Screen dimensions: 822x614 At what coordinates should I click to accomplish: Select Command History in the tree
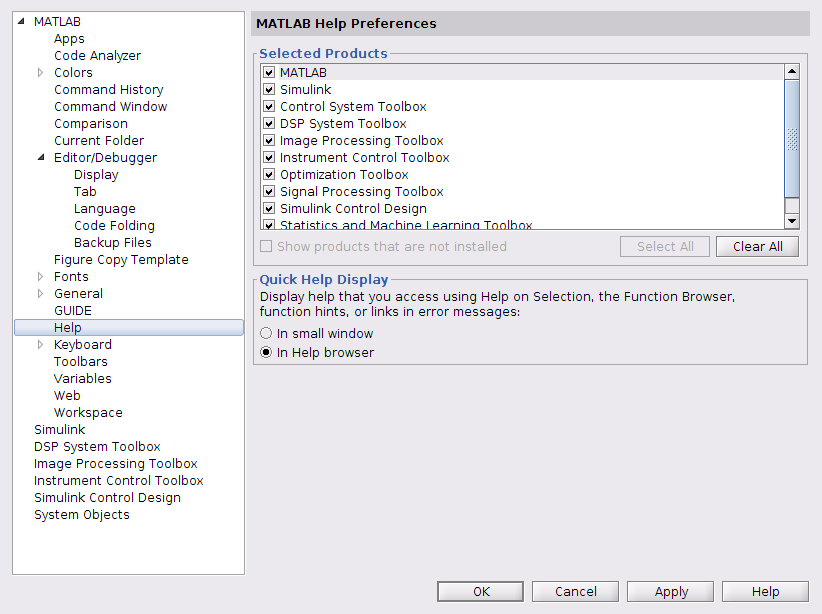(x=109, y=90)
